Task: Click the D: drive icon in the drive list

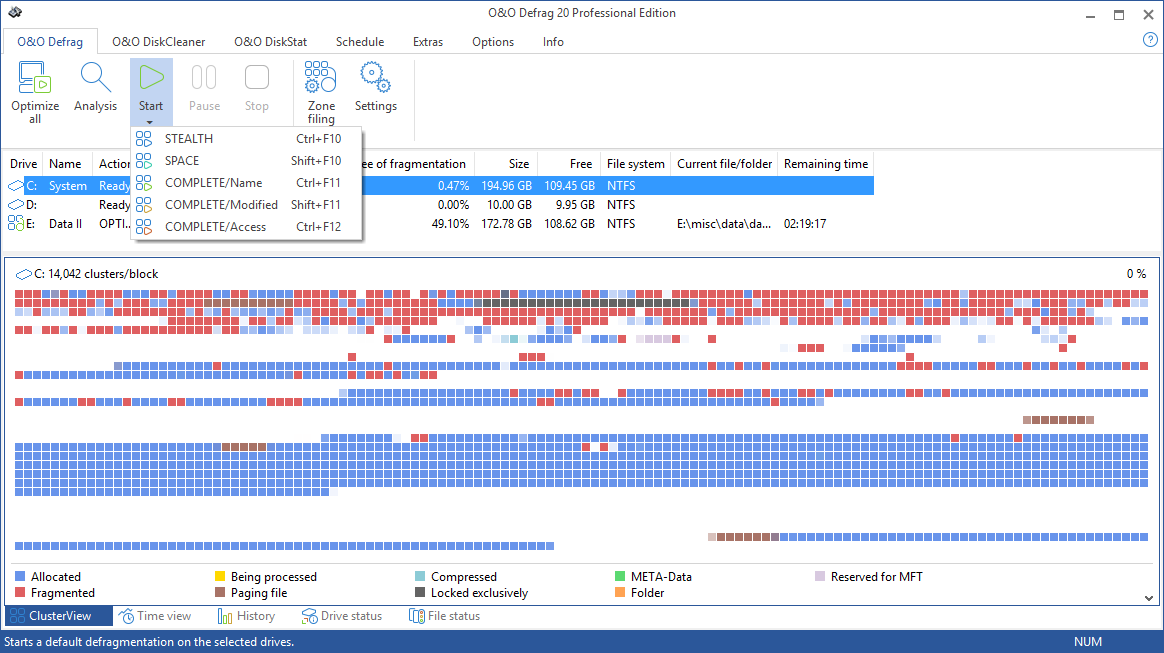Action: click(16, 205)
